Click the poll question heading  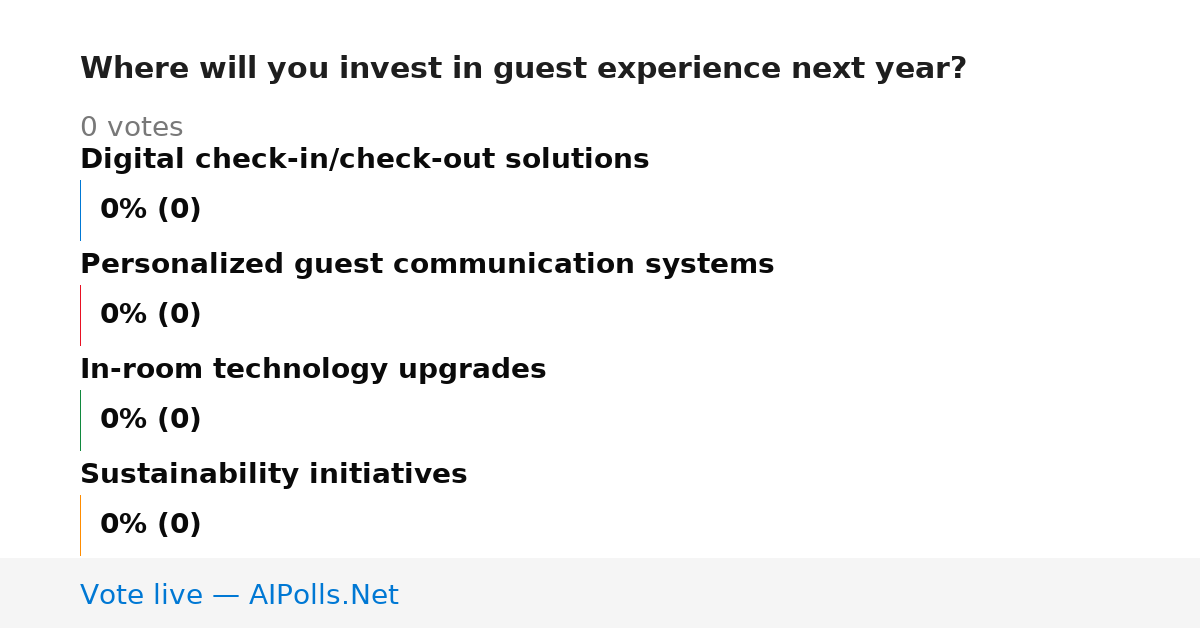pos(523,69)
